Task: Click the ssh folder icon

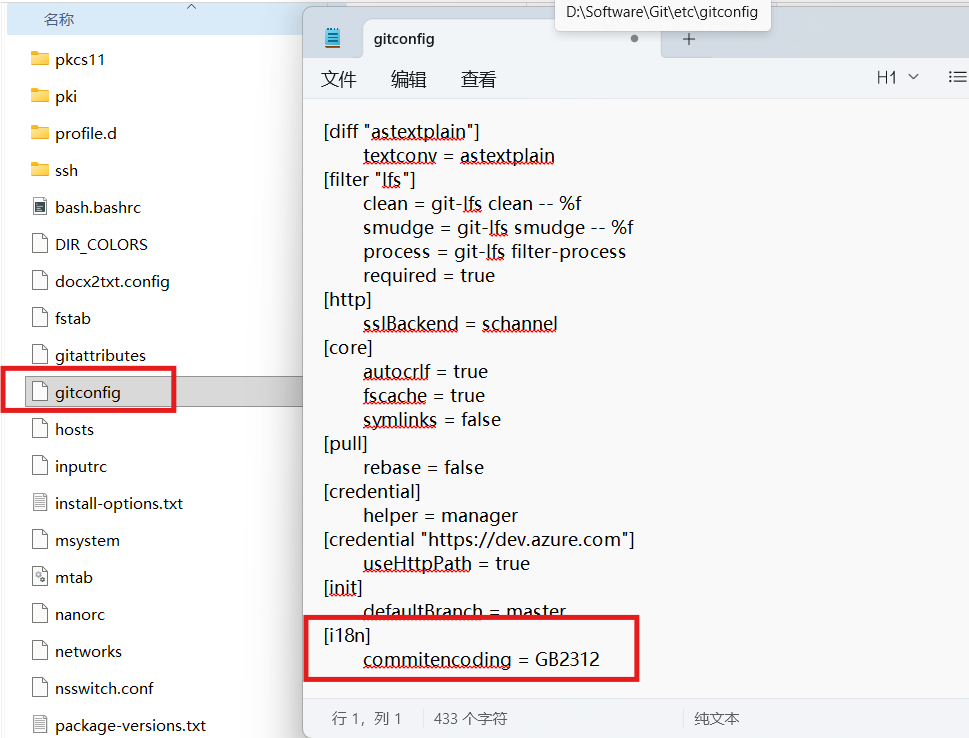Action: [40, 170]
